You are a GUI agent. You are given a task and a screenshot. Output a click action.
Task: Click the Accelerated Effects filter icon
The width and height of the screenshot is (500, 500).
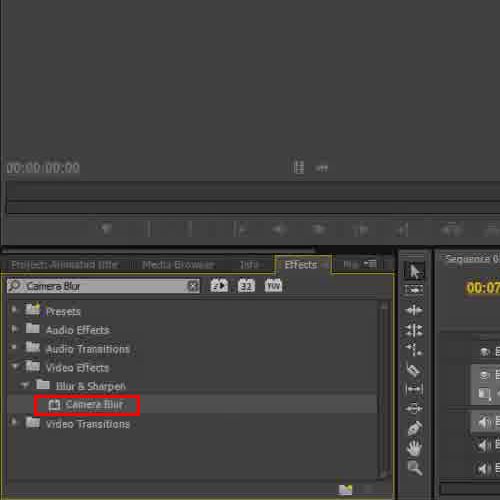(x=219, y=286)
